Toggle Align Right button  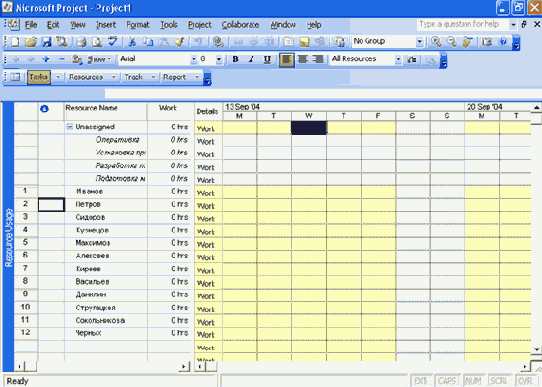[x=318, y=59]
